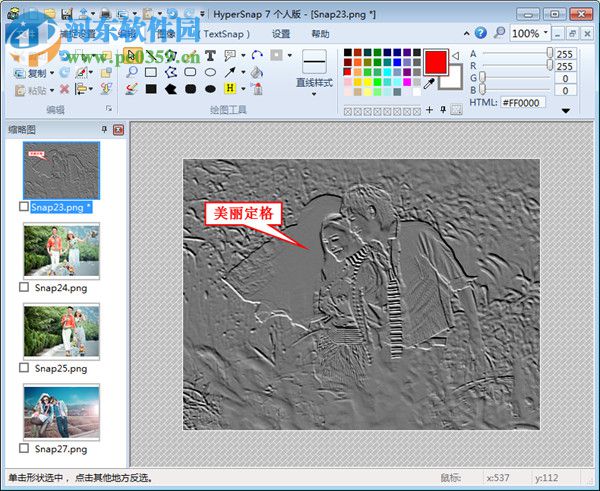Select the stamp tool in drawing tools

[258, 89]
